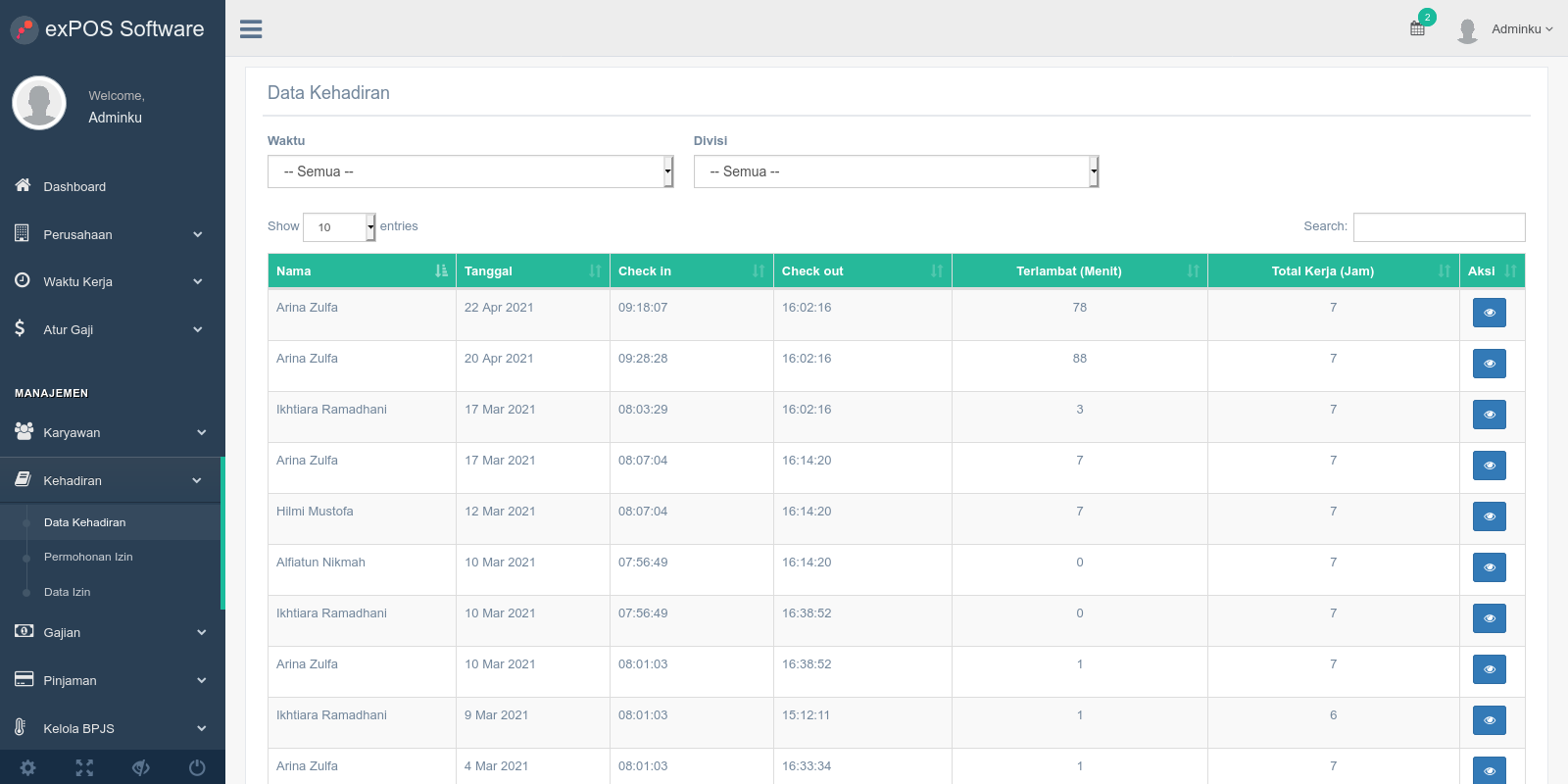
Task: Click the Adminku user avatar in header
Action: [x=1467, y=30]
